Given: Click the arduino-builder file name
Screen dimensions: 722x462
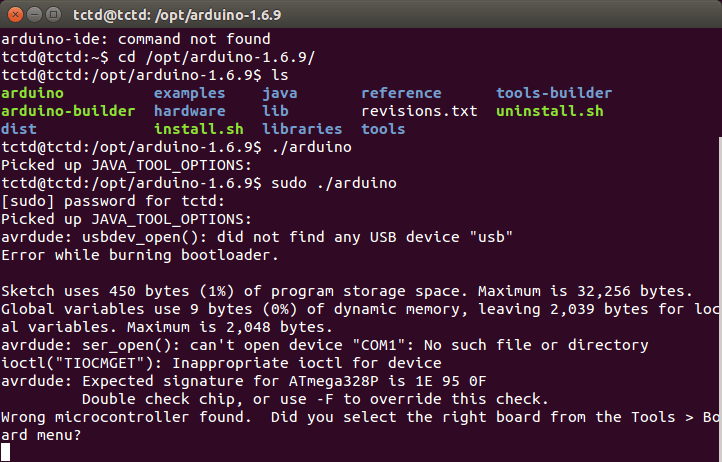Looking at the screenshot, I should tap(68, 111).
